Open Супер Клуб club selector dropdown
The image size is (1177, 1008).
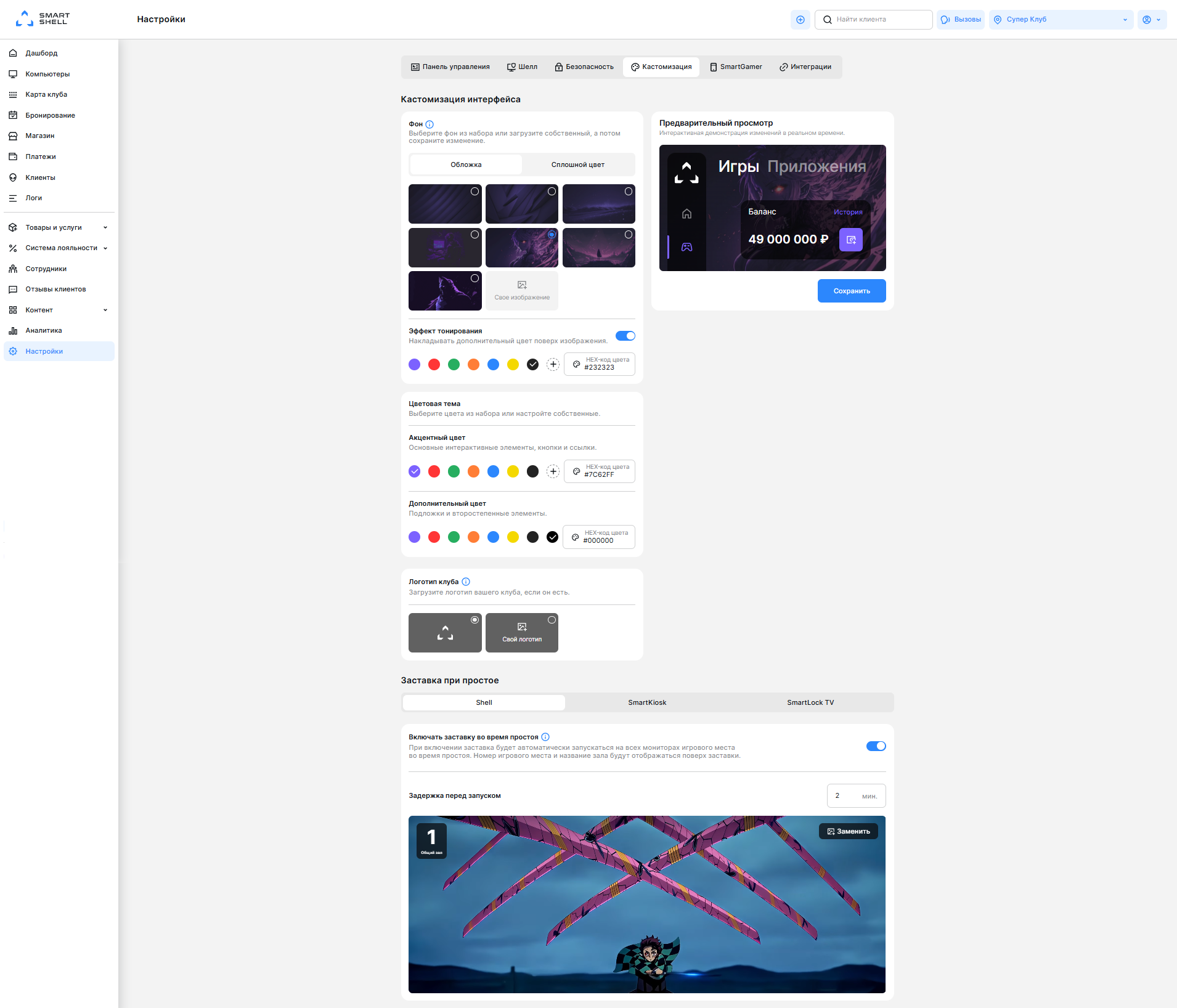[x=1061, y=19]
